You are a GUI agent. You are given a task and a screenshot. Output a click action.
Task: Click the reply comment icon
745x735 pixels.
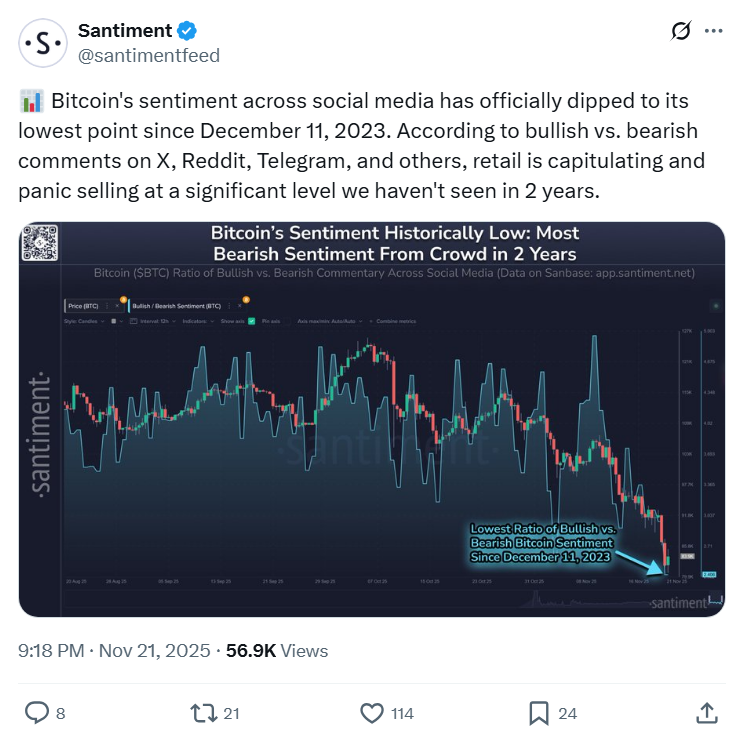pyautogui.click(x=37, y=712)
